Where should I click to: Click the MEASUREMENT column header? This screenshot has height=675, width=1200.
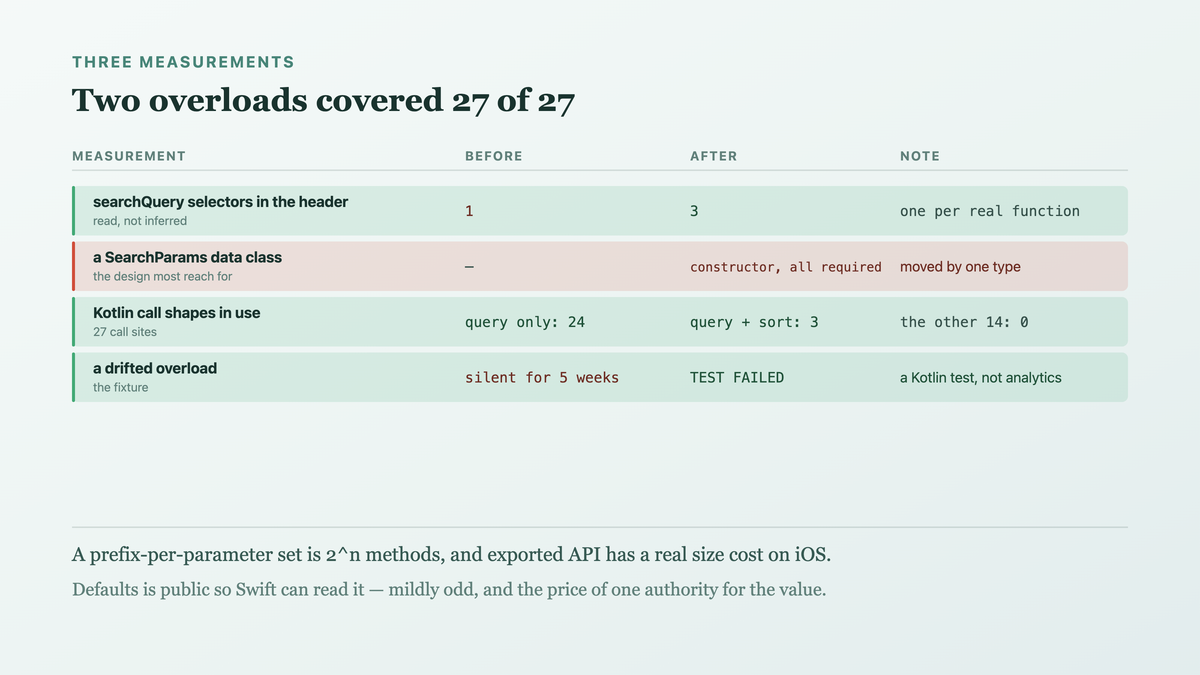click(x=129, y=156)
